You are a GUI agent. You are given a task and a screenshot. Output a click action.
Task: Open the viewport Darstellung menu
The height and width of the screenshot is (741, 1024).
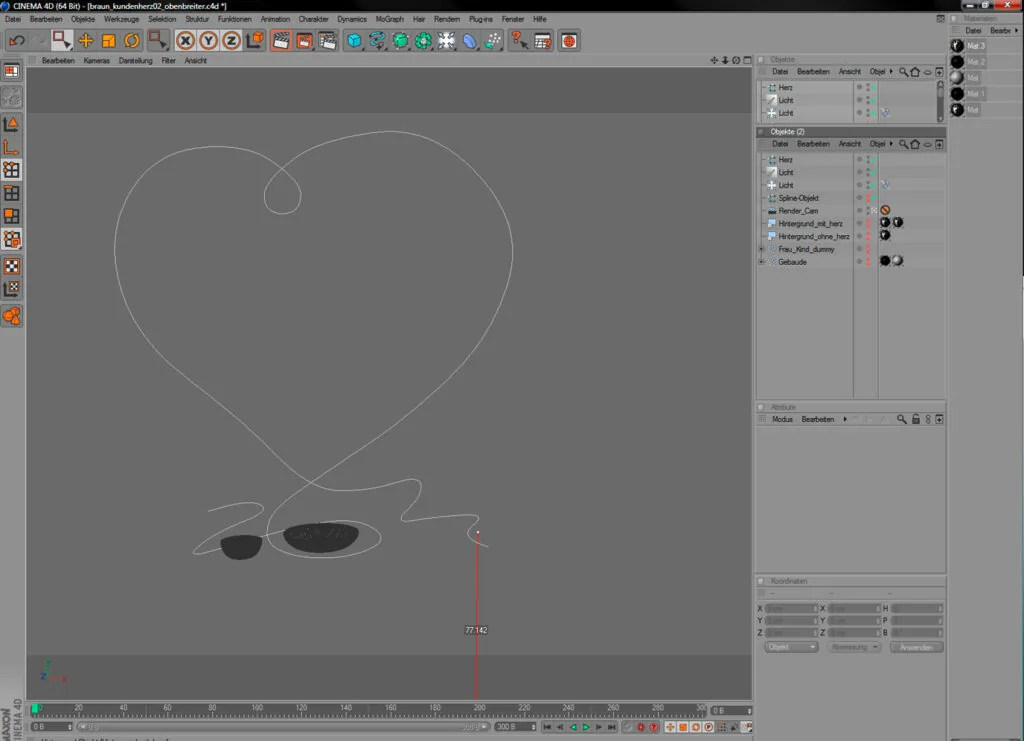pos(136,61)
